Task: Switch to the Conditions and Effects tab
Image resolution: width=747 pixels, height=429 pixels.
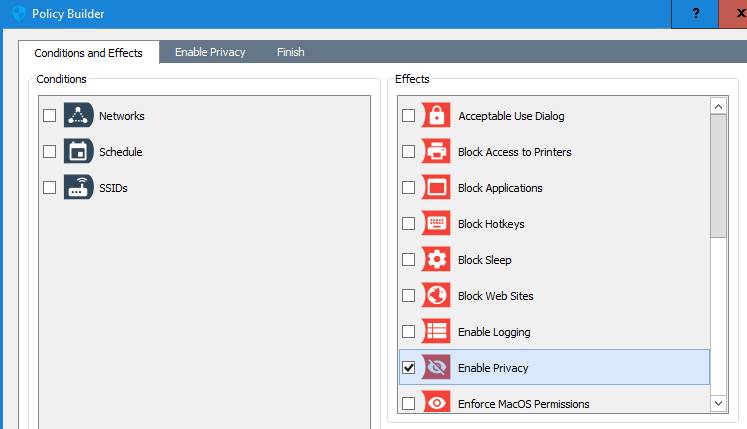Action: coord(89,52)
